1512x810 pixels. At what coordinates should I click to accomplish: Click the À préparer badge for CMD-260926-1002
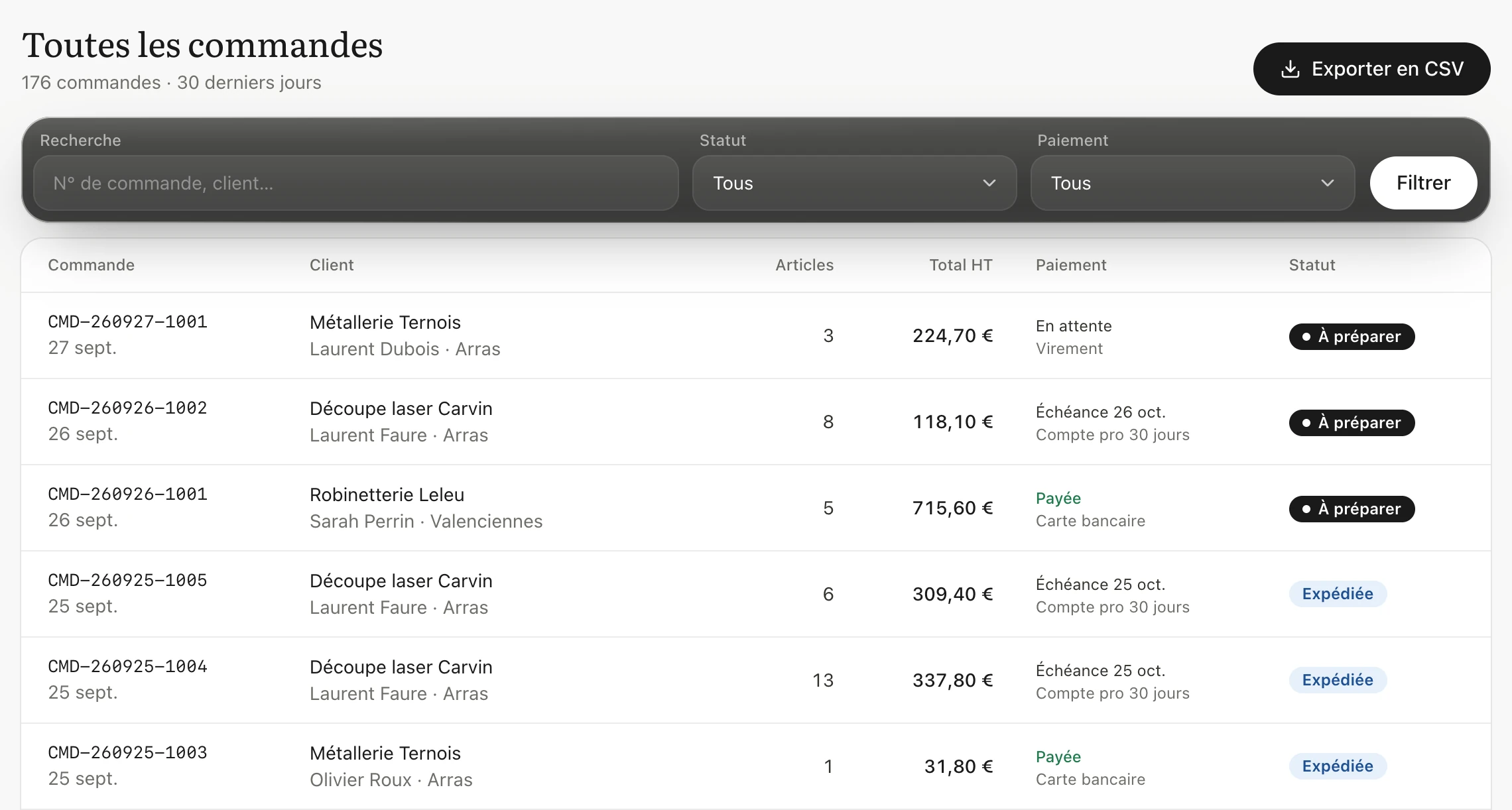point(1352,423)
